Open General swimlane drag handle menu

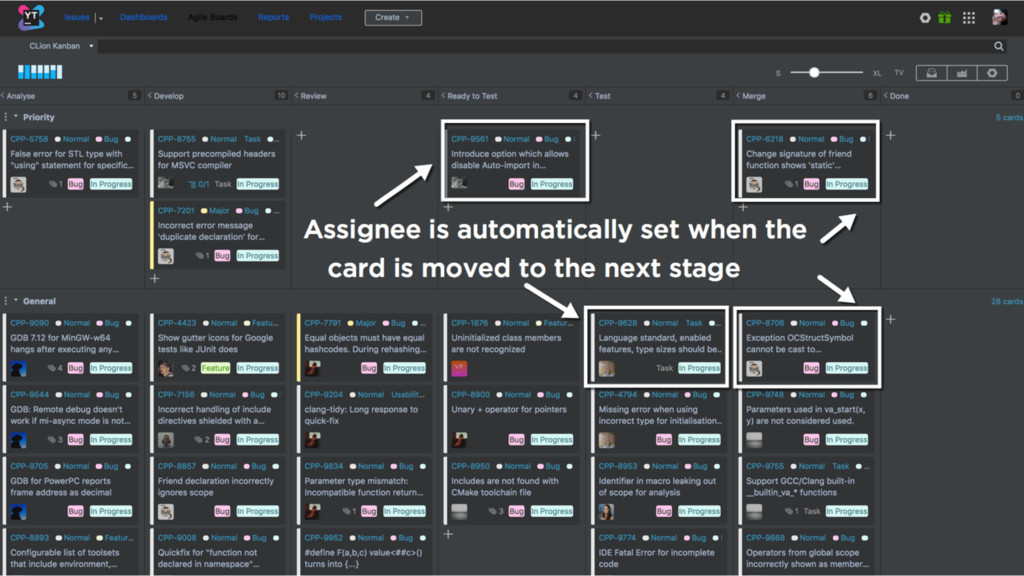click(6, 301)
